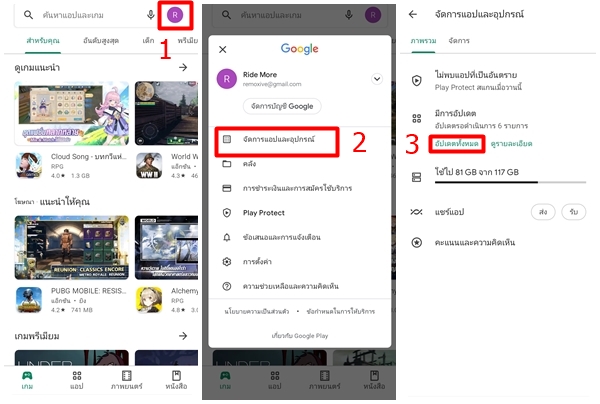The width and height of the screenshot is (600, 404).
Task: Select แอป in left screen bottom navigation
Action: (77, 380)
